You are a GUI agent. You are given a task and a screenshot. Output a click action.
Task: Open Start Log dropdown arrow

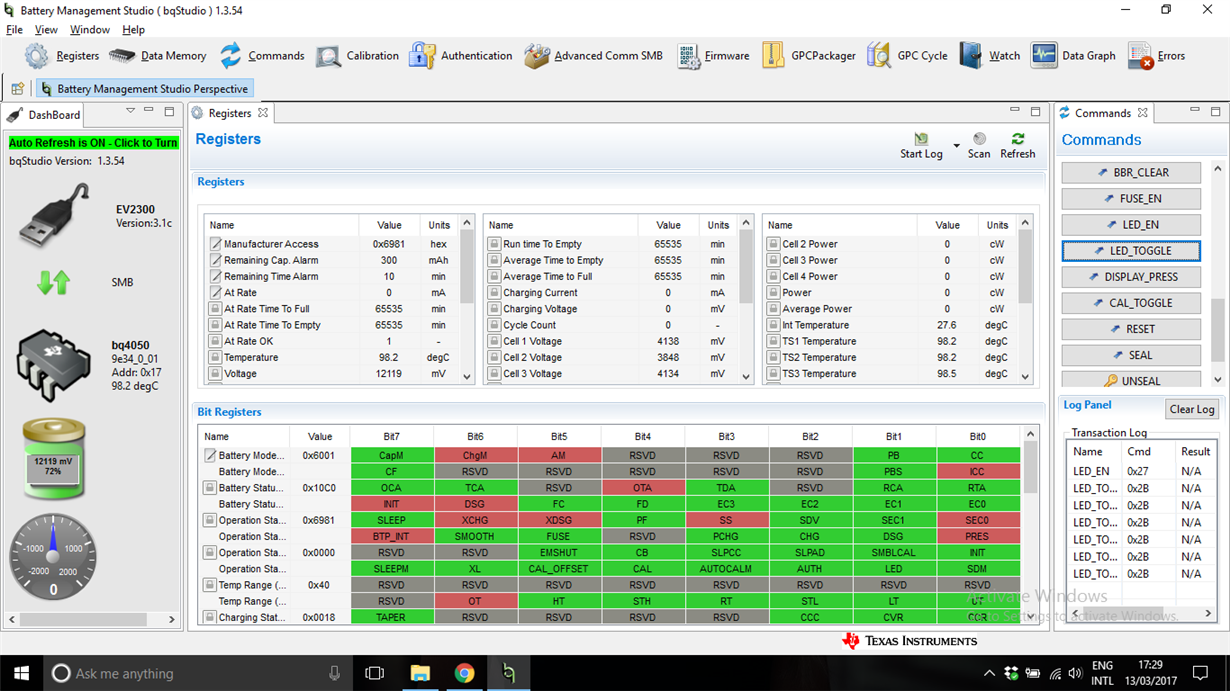coord(956,146)
